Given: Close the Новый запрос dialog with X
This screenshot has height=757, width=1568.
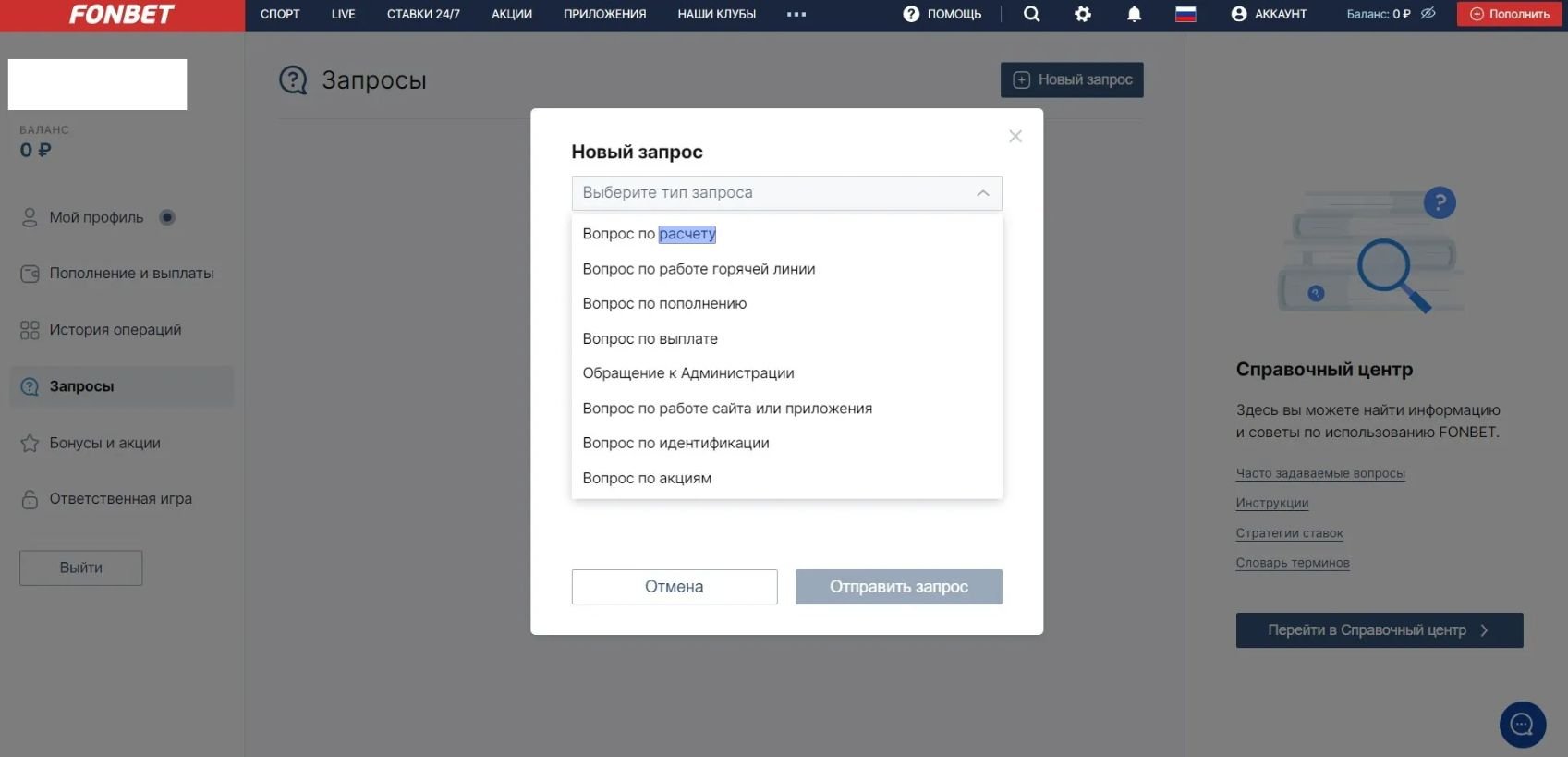Looking at the screenshot, I should (x=1015, y=137).
